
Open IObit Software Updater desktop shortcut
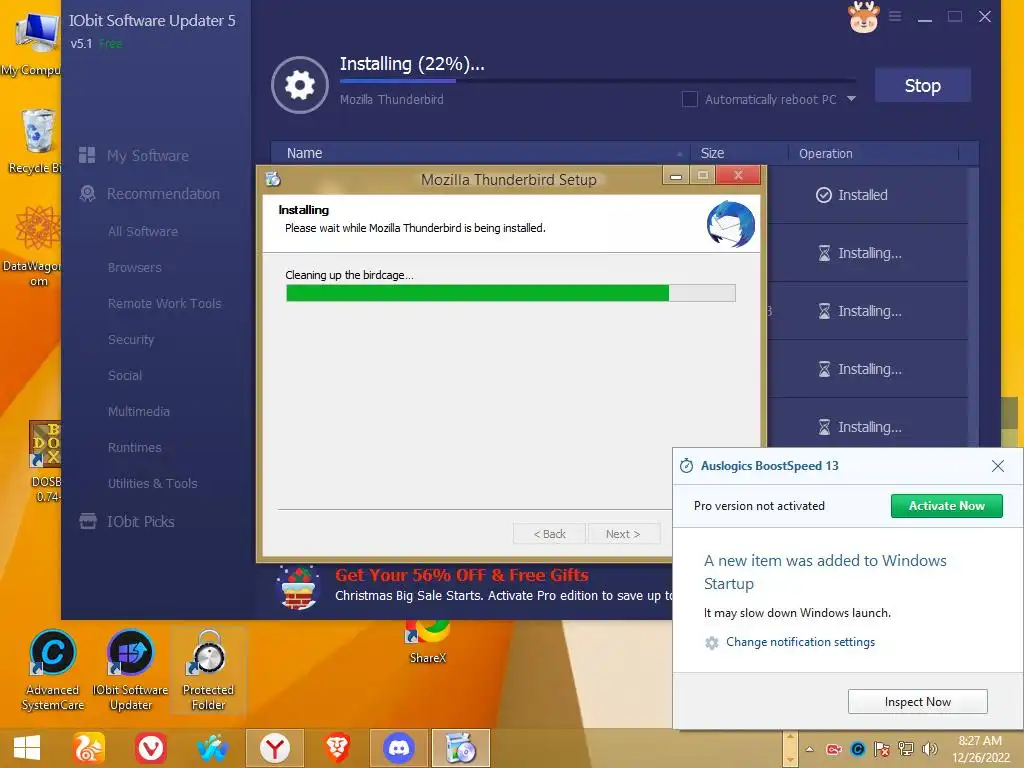click(x=131, y=669)
